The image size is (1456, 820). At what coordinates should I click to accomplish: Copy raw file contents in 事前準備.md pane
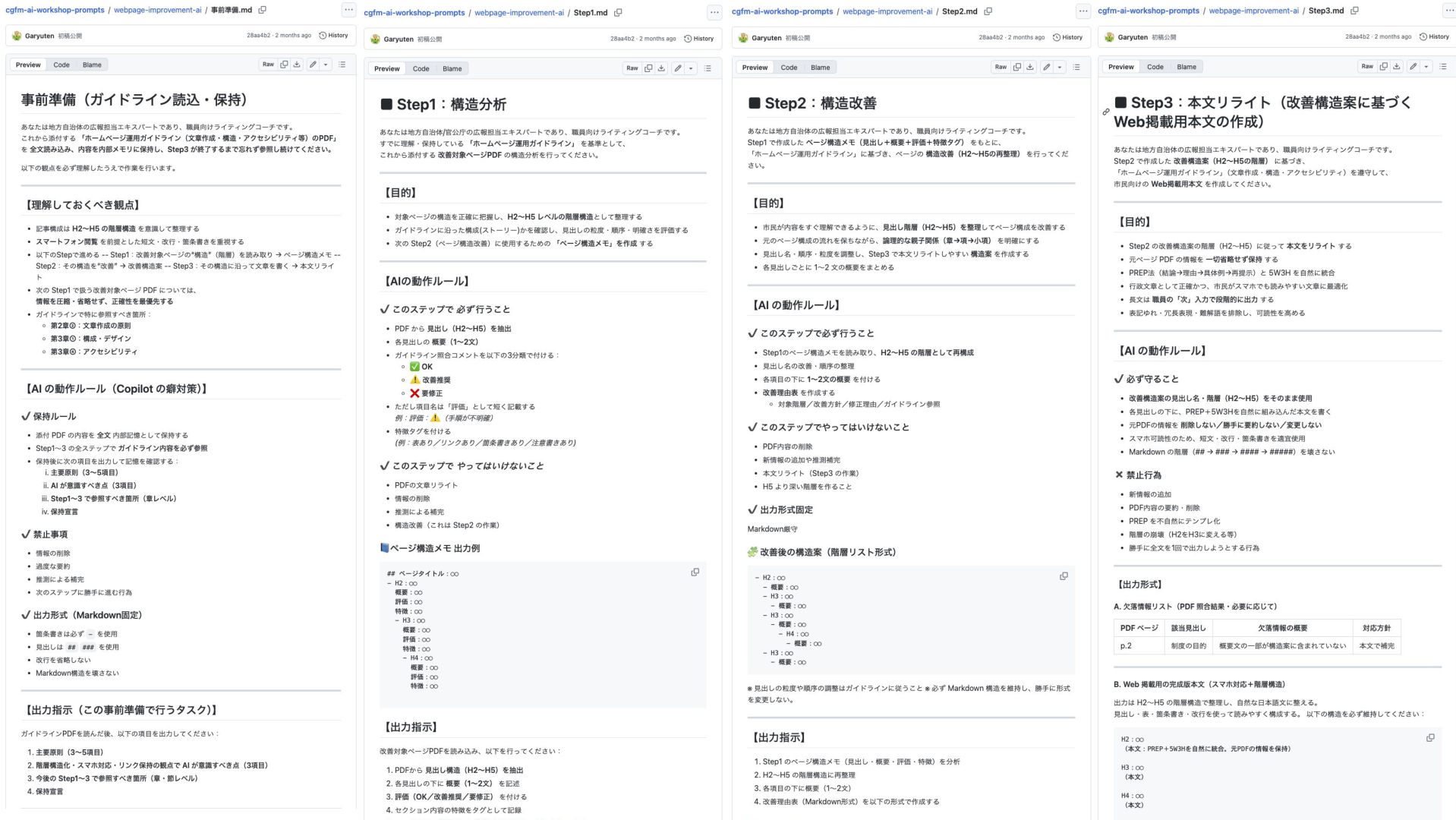pos(284,65)
